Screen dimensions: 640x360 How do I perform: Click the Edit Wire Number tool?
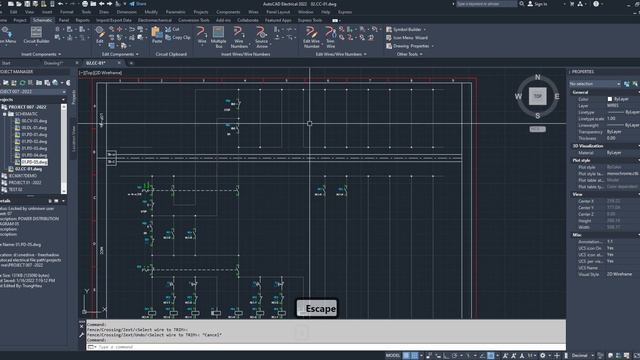pyautogui.click(x=311, y=37)
